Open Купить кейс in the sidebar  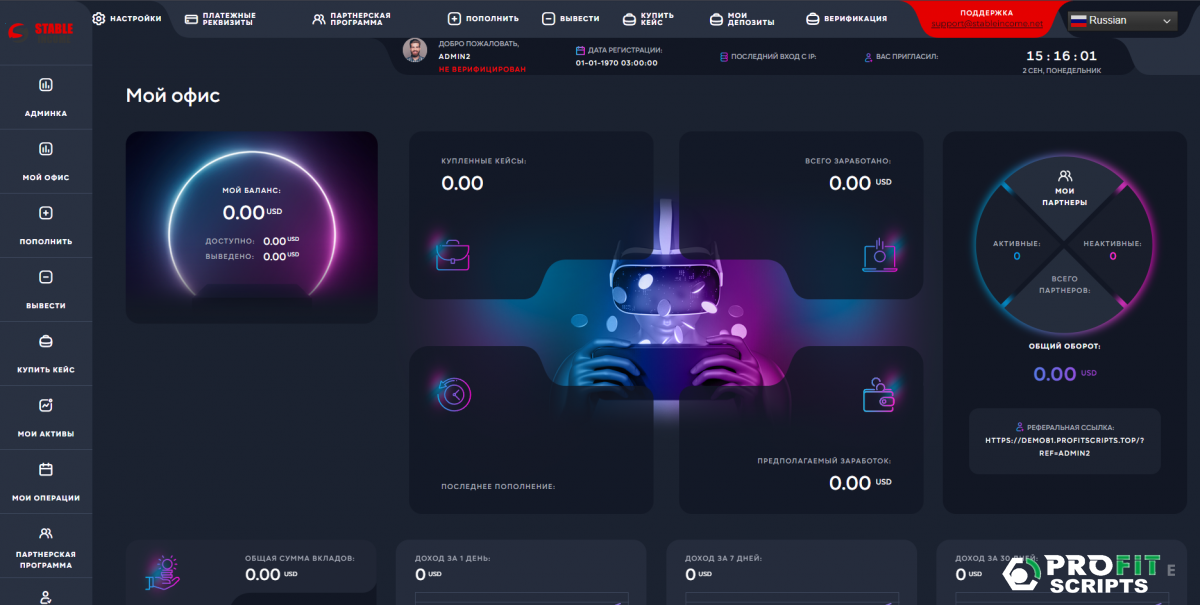pos(45,342)
